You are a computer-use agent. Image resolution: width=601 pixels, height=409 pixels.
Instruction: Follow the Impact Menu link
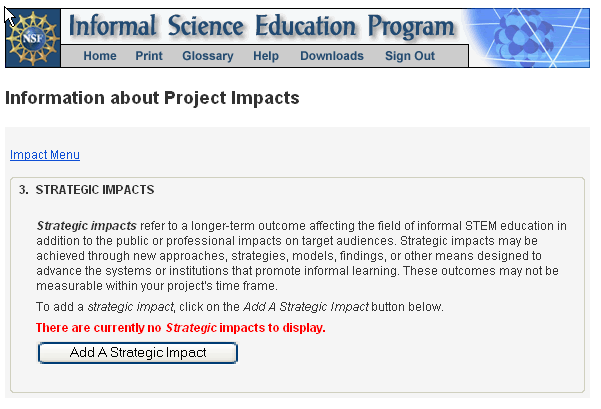[x=45, y=155]
